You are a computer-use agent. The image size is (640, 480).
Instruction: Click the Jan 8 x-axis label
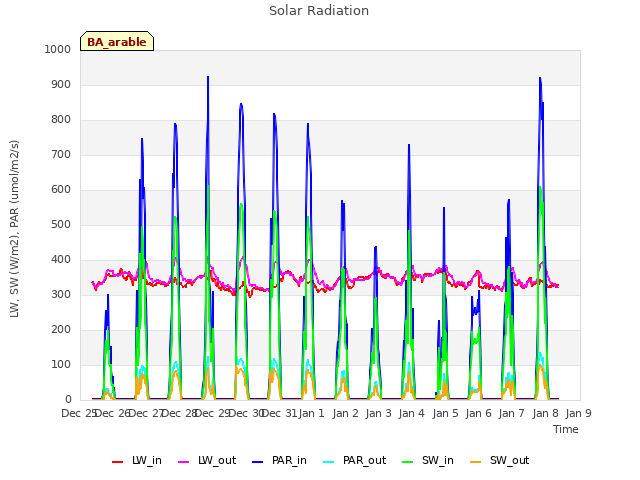545,413
